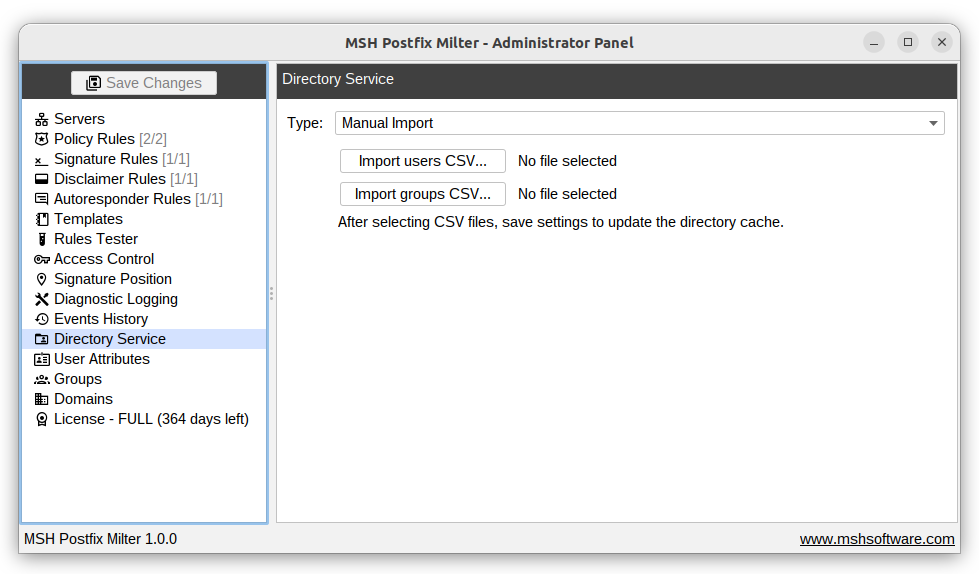Click the save disk icon on Save Changes

point(93,83)
